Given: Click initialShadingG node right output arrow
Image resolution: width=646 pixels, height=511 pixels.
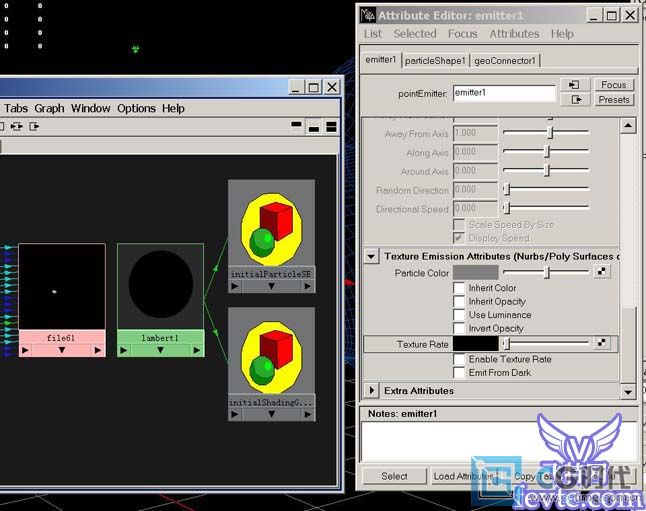Looking at the screenshot, I should pyautogui.click(x=308, y=415).
